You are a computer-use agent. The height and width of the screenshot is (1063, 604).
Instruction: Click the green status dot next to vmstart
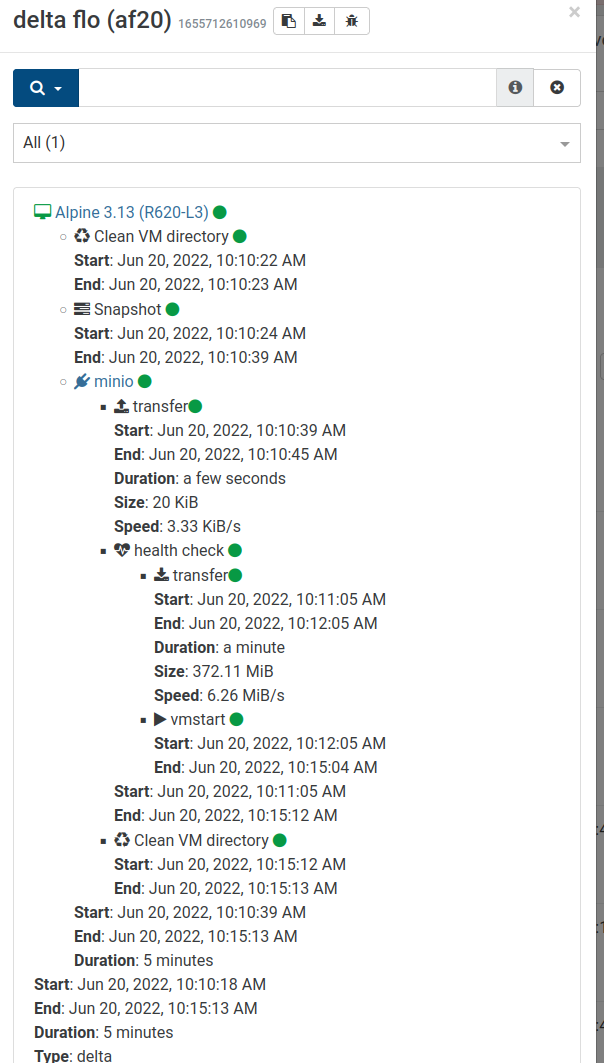(237, 719)
